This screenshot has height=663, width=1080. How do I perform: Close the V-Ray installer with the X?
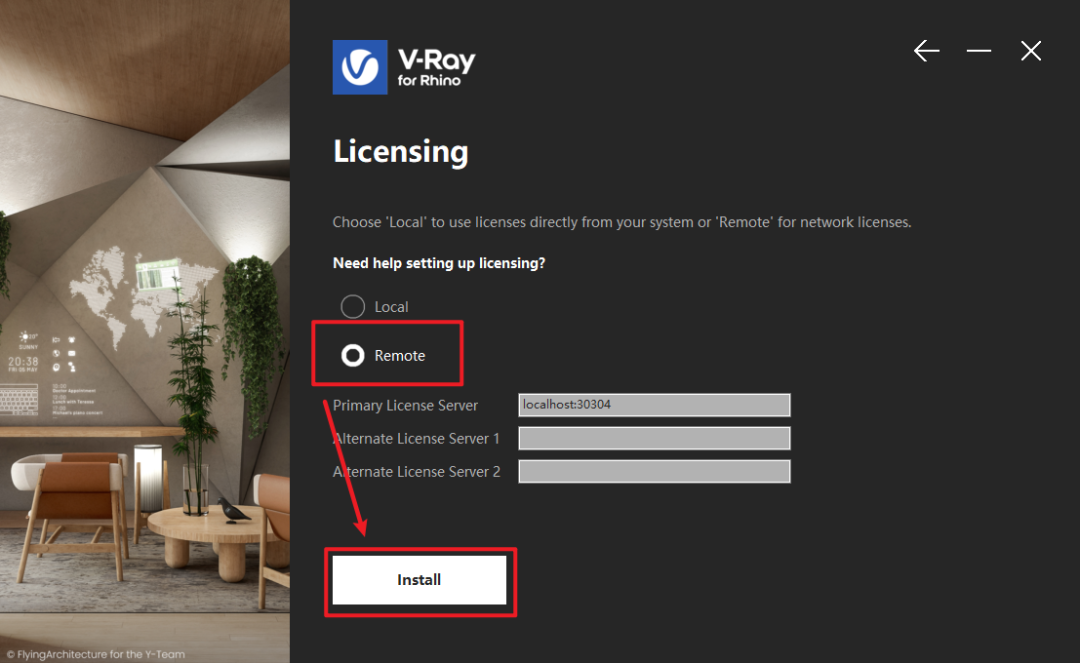pyautogui.click(x=1030, y=50)
